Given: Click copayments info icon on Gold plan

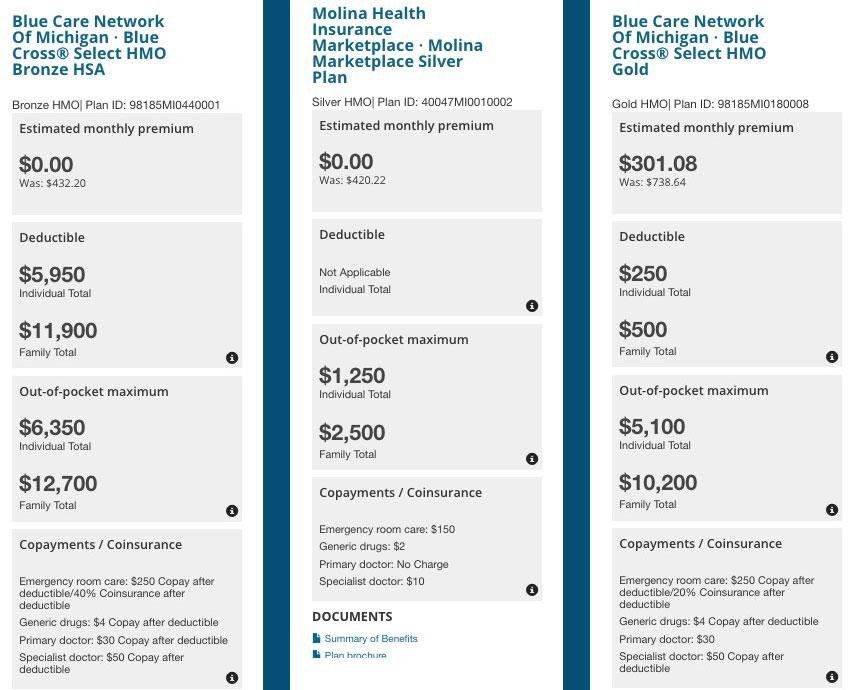Looking at the screenshot, I should click(832, 677).
